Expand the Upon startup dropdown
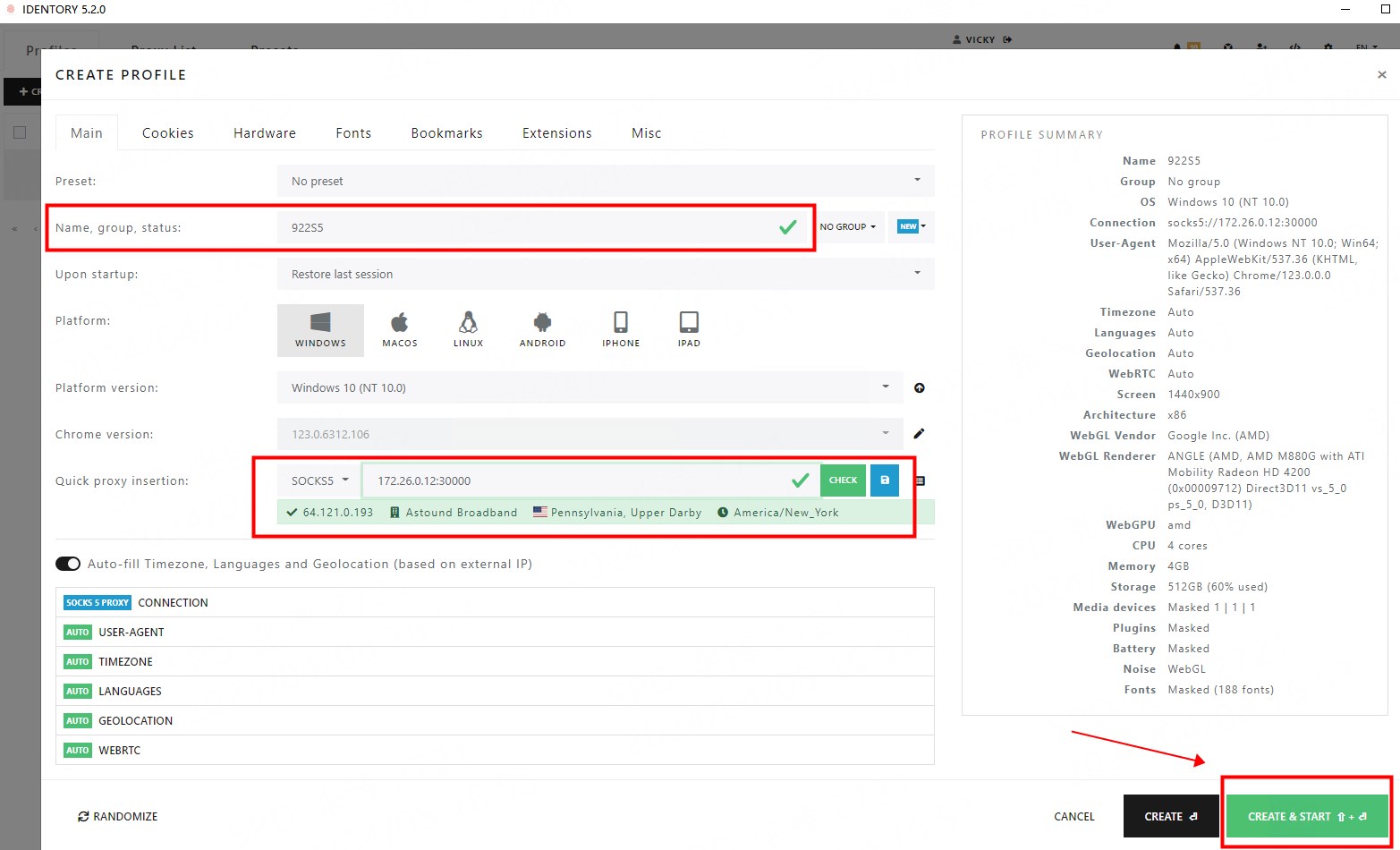Screen dimensions: 1400x850 [x=606, y=274]
